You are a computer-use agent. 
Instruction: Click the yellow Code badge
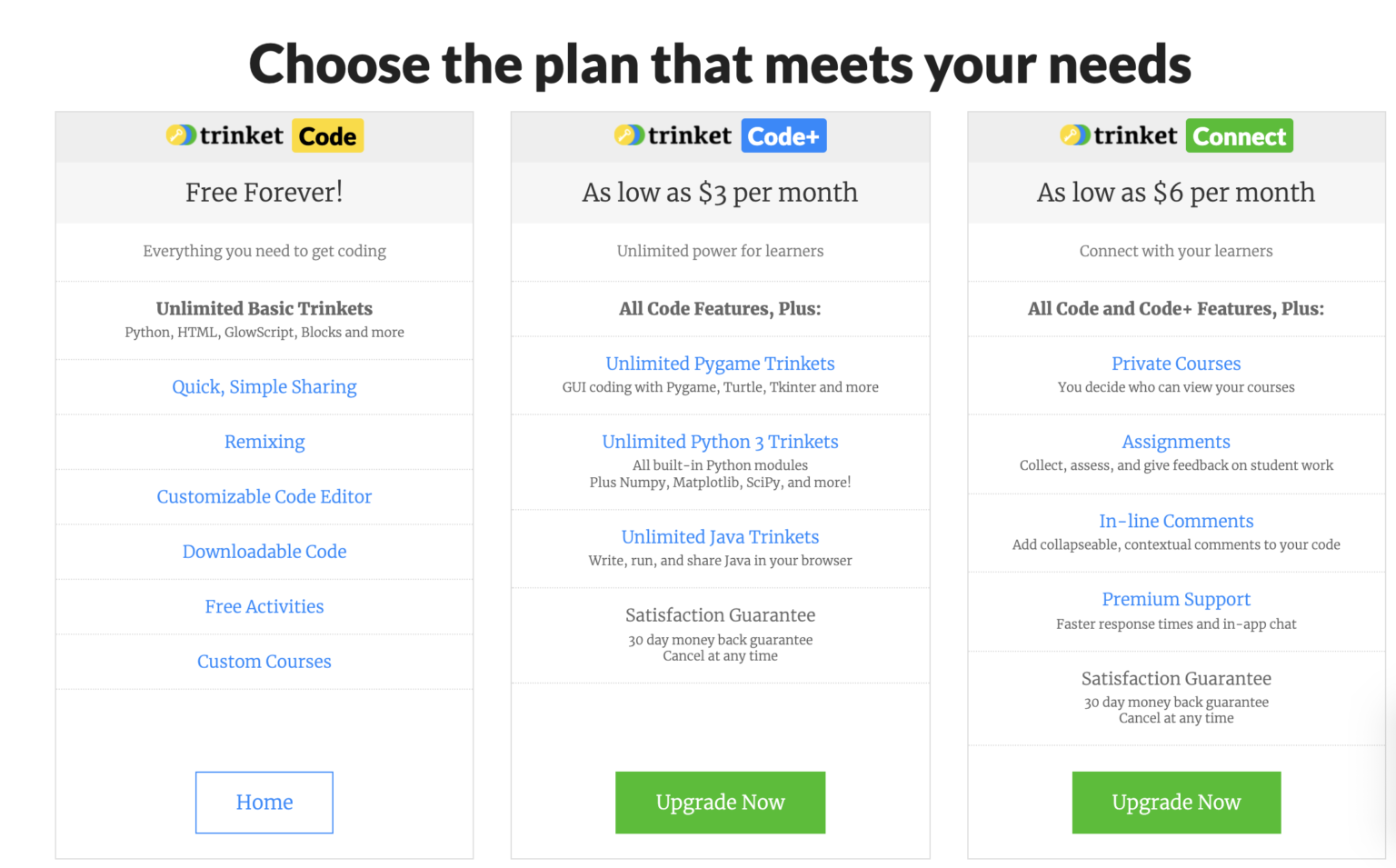[x=327, y=135]
